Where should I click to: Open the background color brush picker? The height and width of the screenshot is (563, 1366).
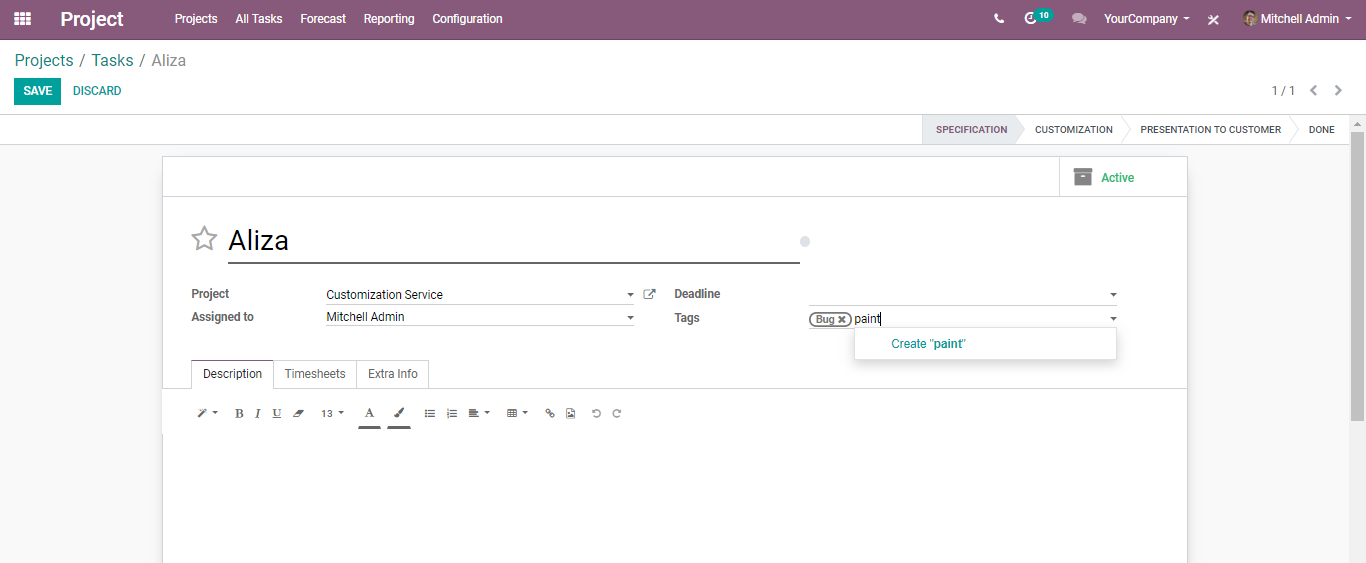(399, 413)
